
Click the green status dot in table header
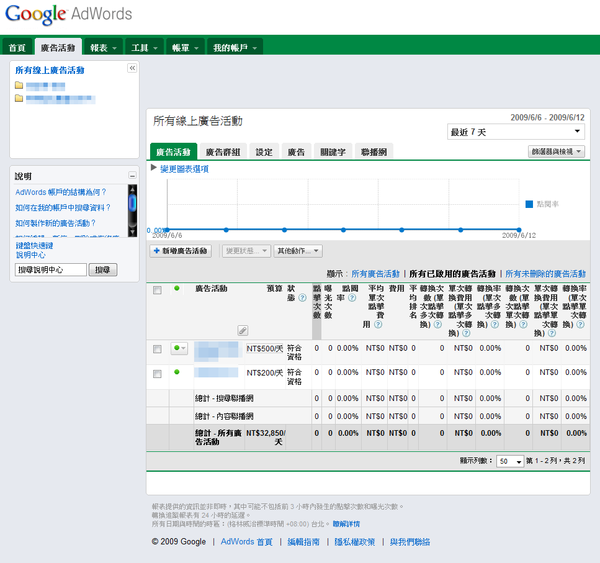[177, 288]
